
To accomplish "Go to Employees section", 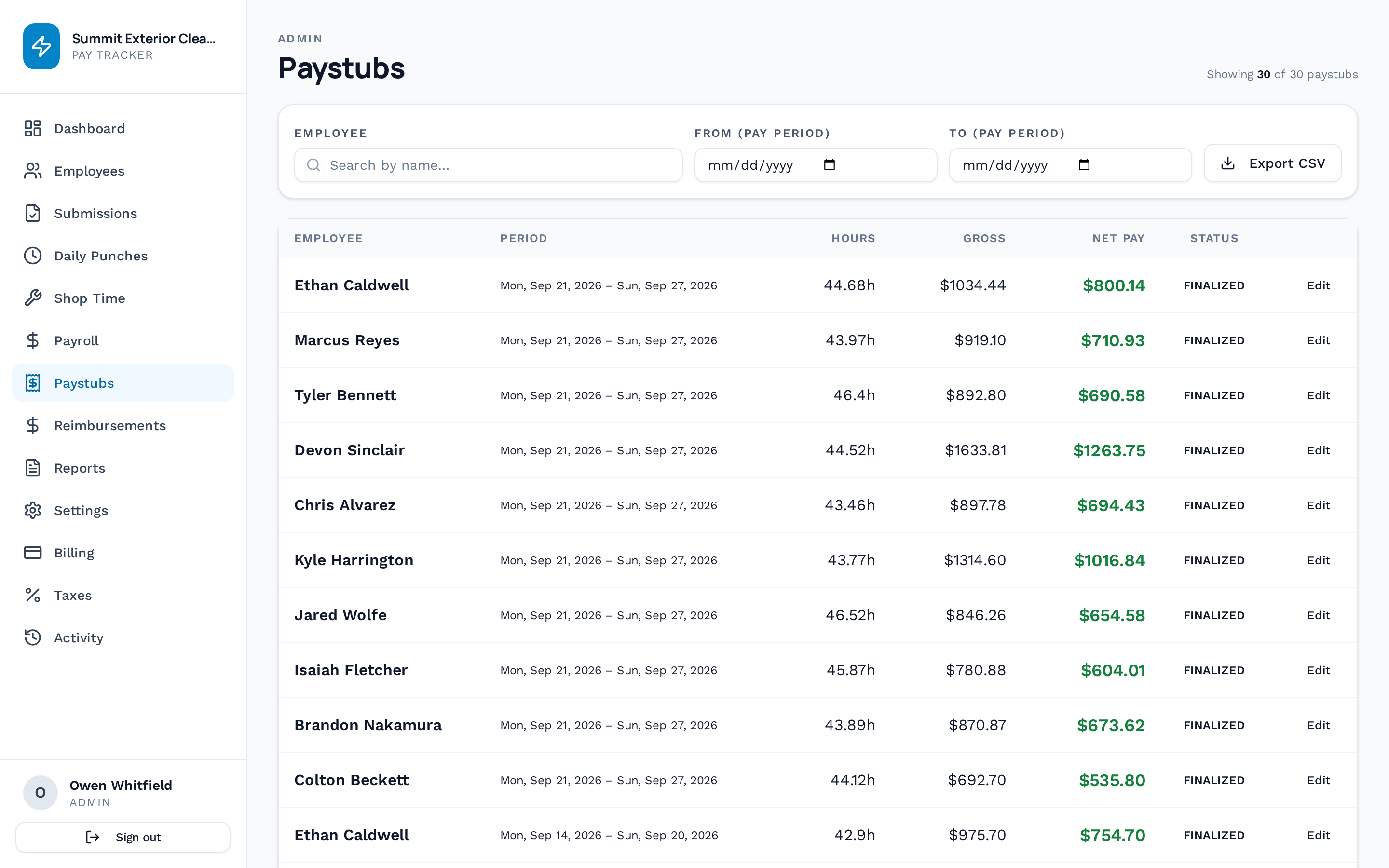I will 123,171.
